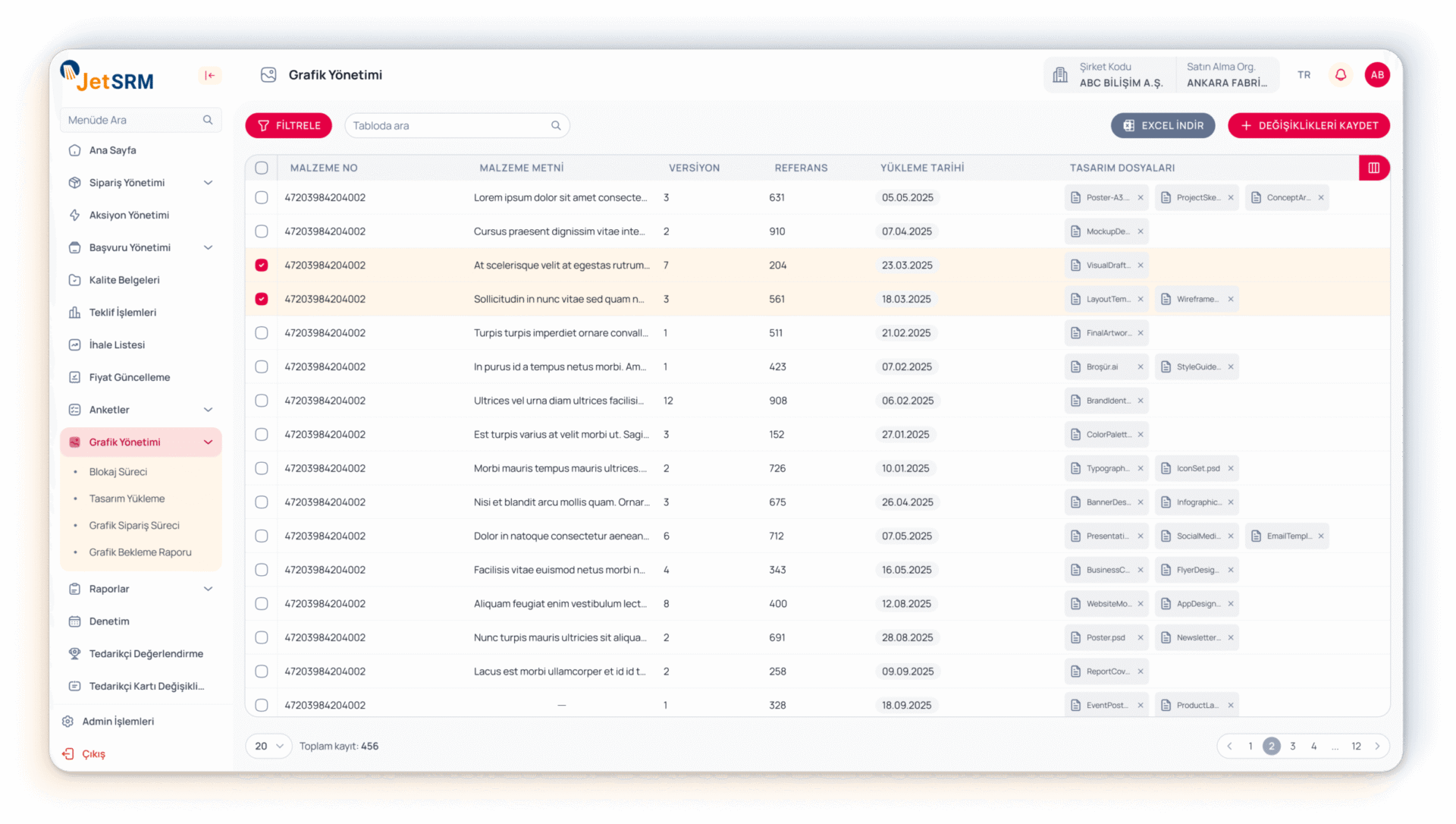This screenshot has width=1456, height=824.
Task: Open Tasarım Yükleme submenu item
Action: coord(127,498)
